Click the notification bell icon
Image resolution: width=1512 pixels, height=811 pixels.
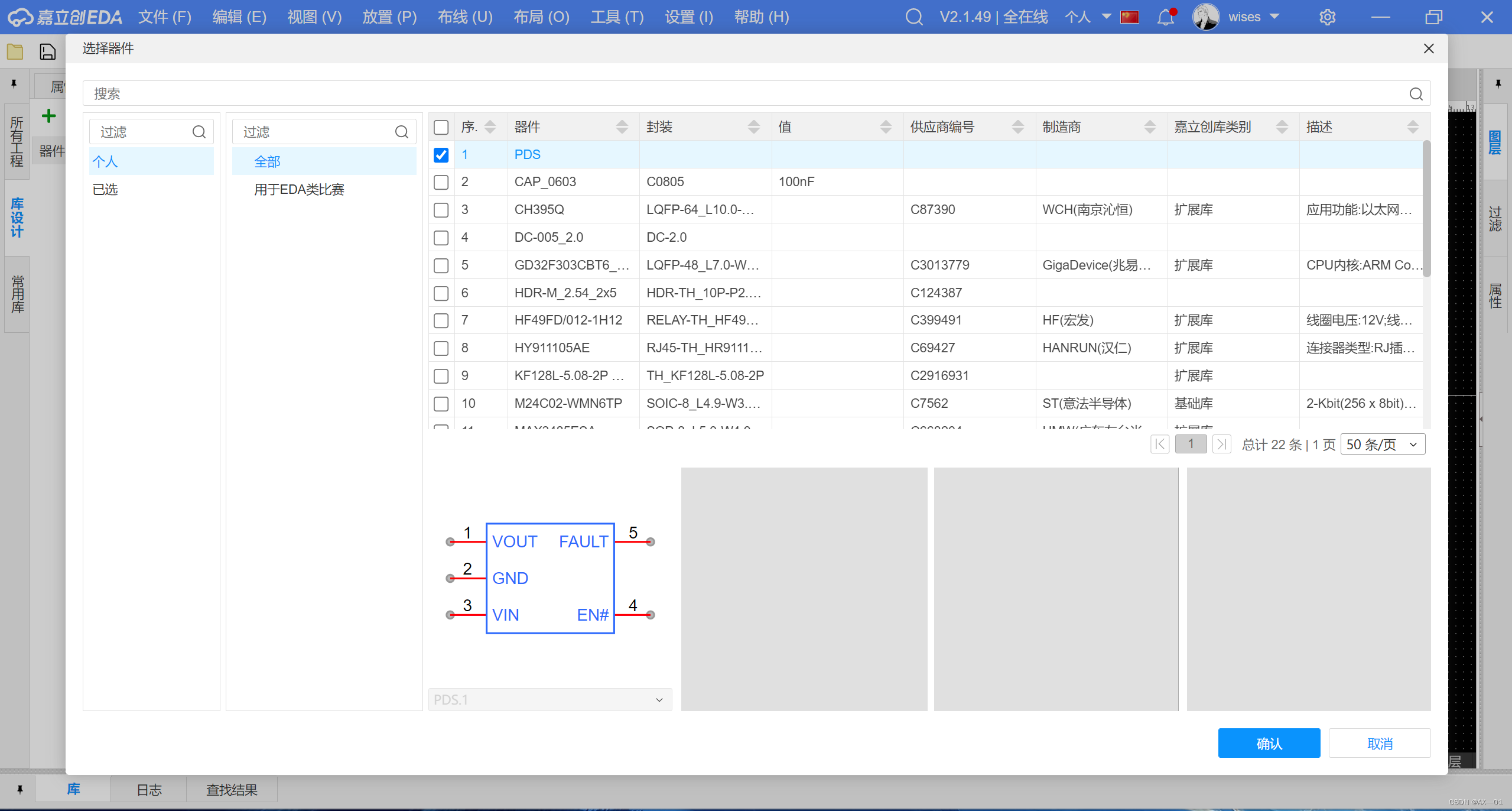coord(1165,17)
